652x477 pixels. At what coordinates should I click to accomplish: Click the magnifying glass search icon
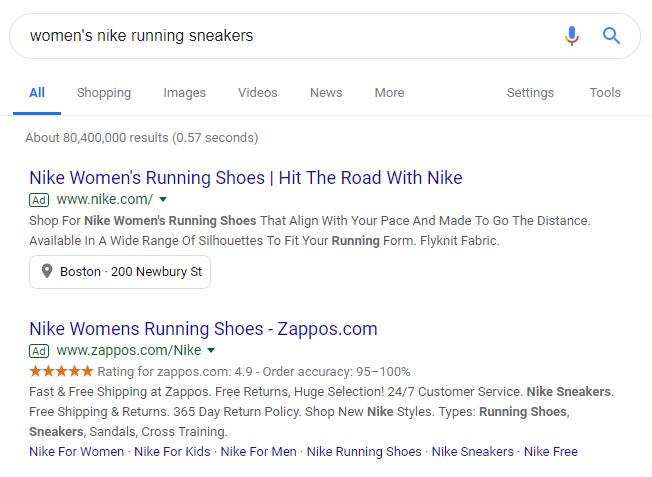(x=611, y=36)
